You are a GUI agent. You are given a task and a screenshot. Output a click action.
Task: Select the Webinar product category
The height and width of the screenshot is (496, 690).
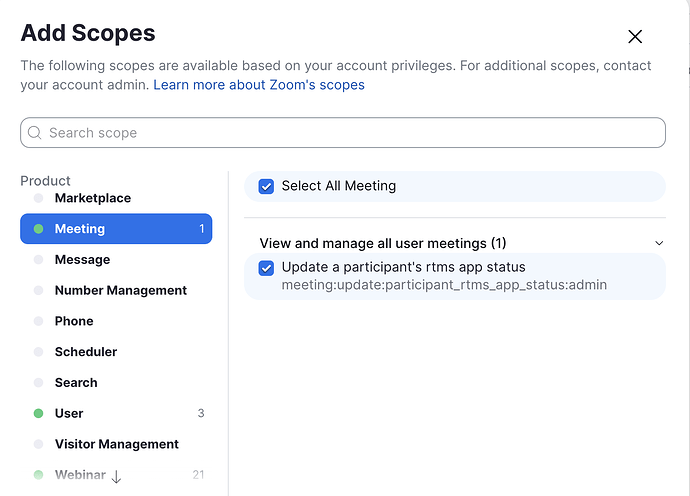click(80, 475)
